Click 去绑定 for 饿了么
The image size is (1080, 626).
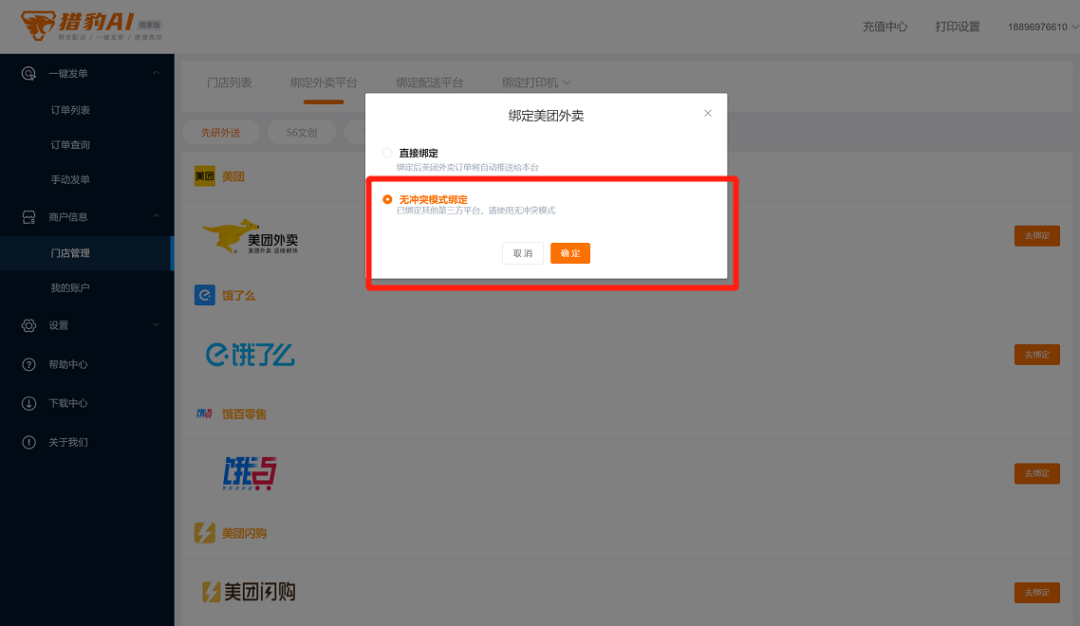(x=1037, y=355)
